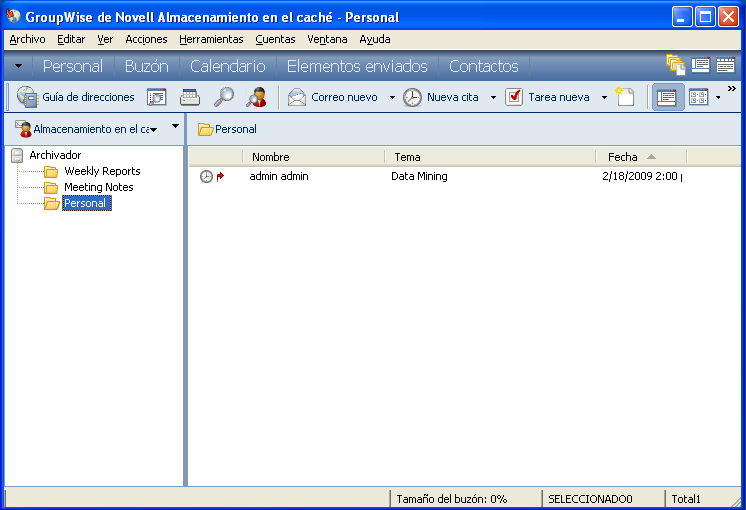Select the Data Mining subject
The height and width of the screenshot is (510, 746).
(419, 176)
